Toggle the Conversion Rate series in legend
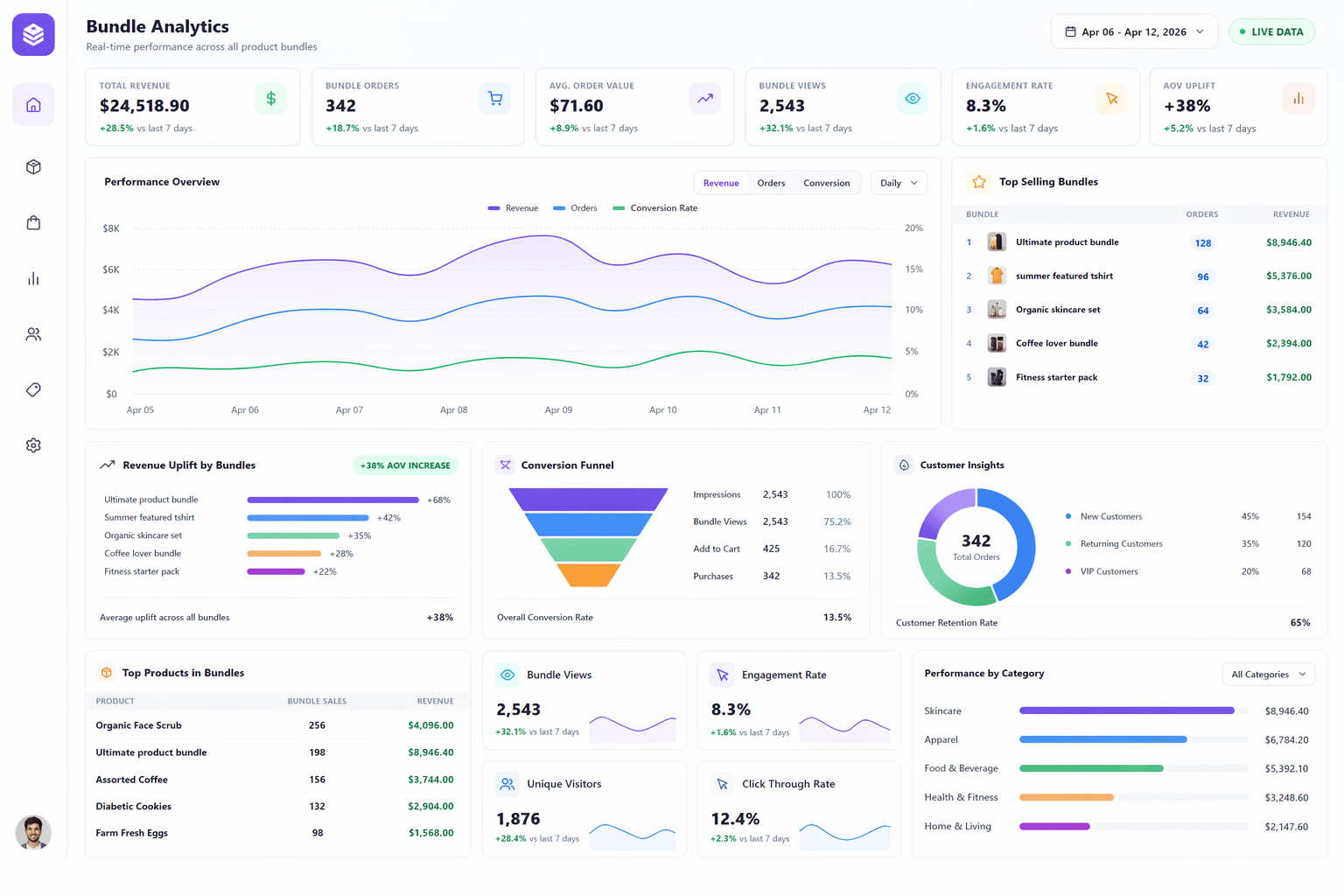 tap(655, 208)
